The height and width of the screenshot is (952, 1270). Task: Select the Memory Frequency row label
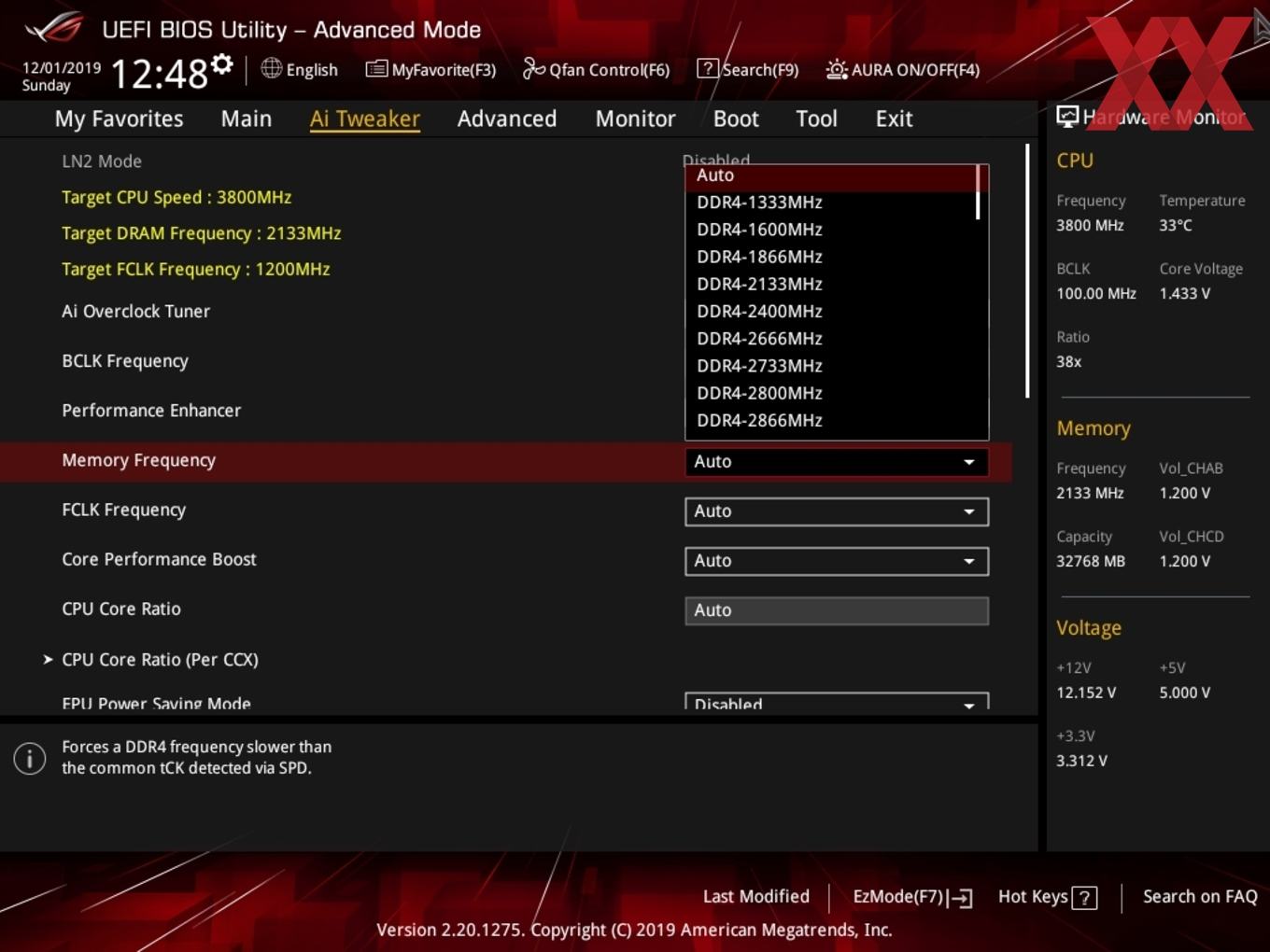[x=138, y=460]
